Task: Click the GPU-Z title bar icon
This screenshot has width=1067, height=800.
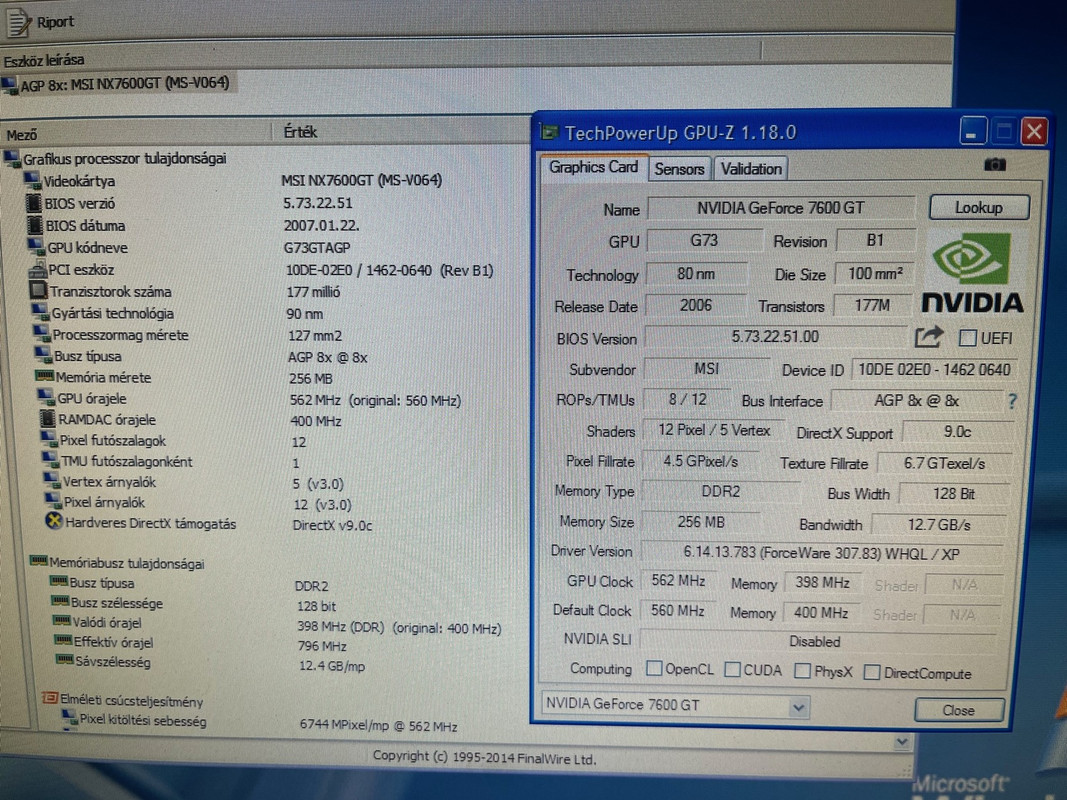Action: [x=549, y=132]
